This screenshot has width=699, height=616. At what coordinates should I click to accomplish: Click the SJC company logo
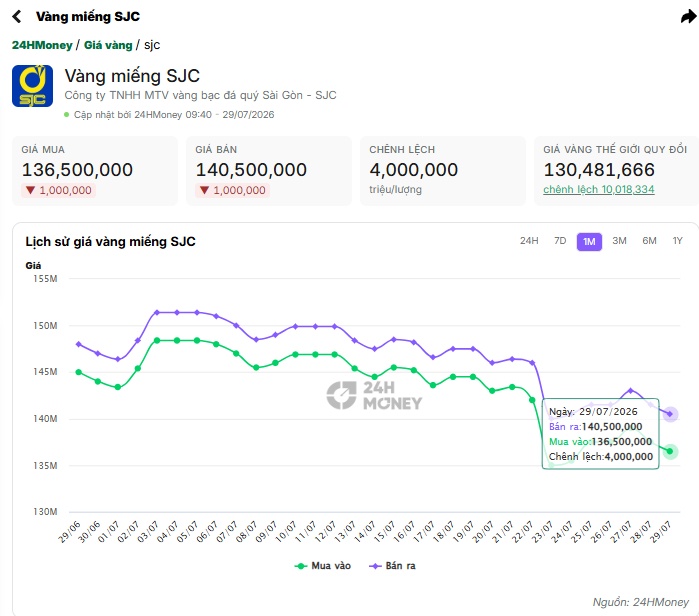click(32, 86)
